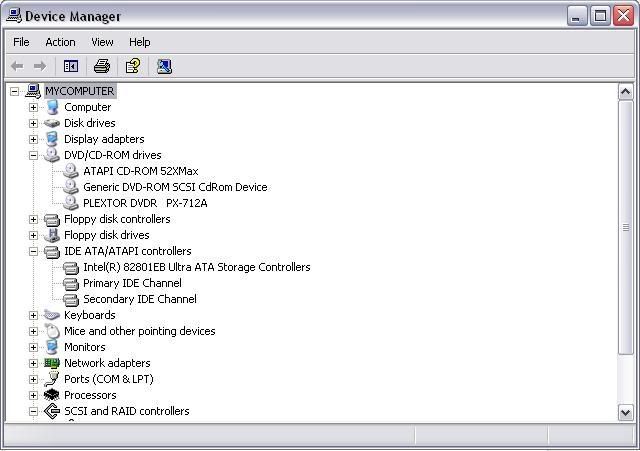The image size is (640, 451).
Task: Click the PLEXTOR DVDR PX-712A icon
Action: (x=71, y=203)
